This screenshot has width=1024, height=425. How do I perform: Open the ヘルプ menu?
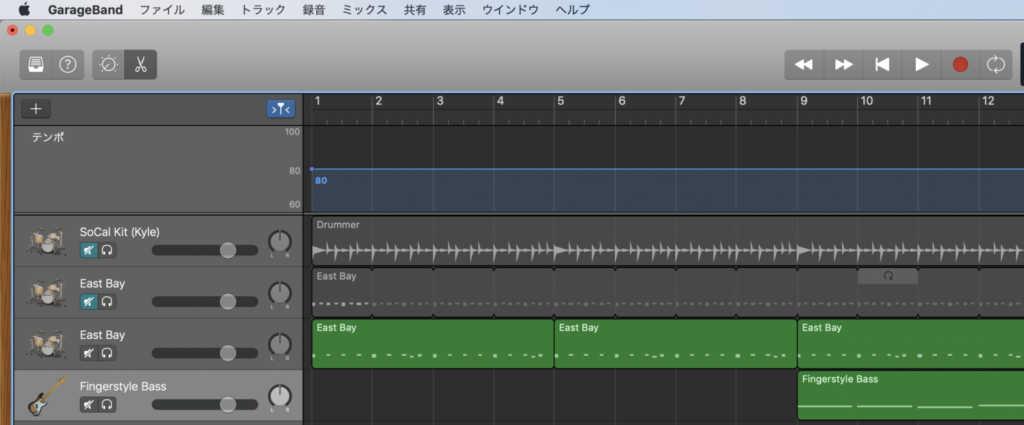tap(573, 10)
